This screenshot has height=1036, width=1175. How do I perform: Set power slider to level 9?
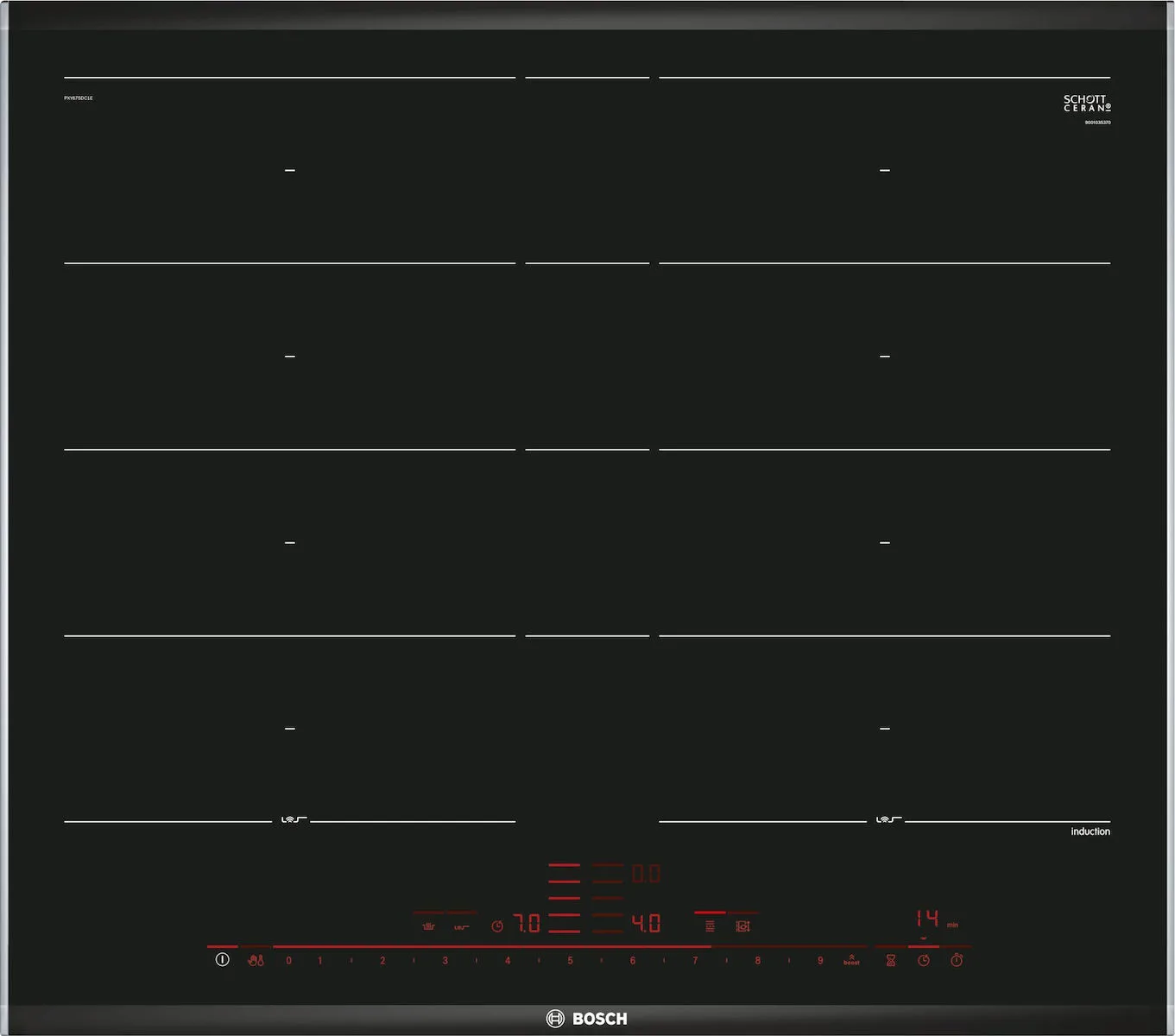pyautogui.click(x=820, y=960)
